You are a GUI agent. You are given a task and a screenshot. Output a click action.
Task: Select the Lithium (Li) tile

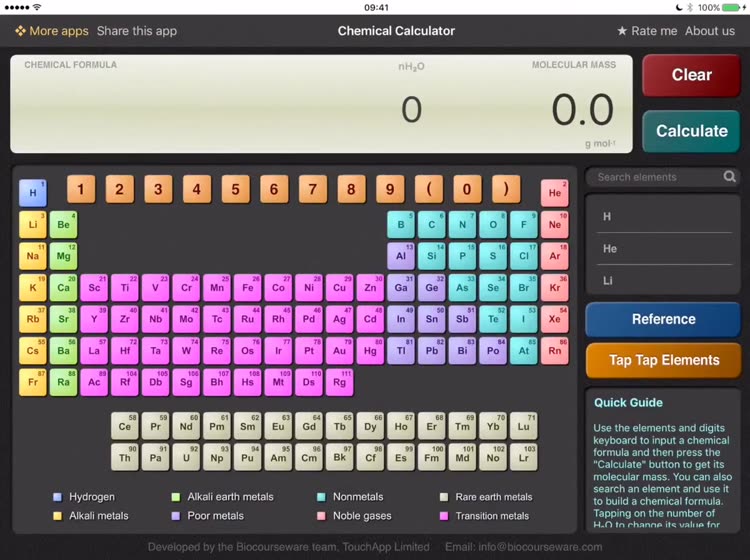33,224
